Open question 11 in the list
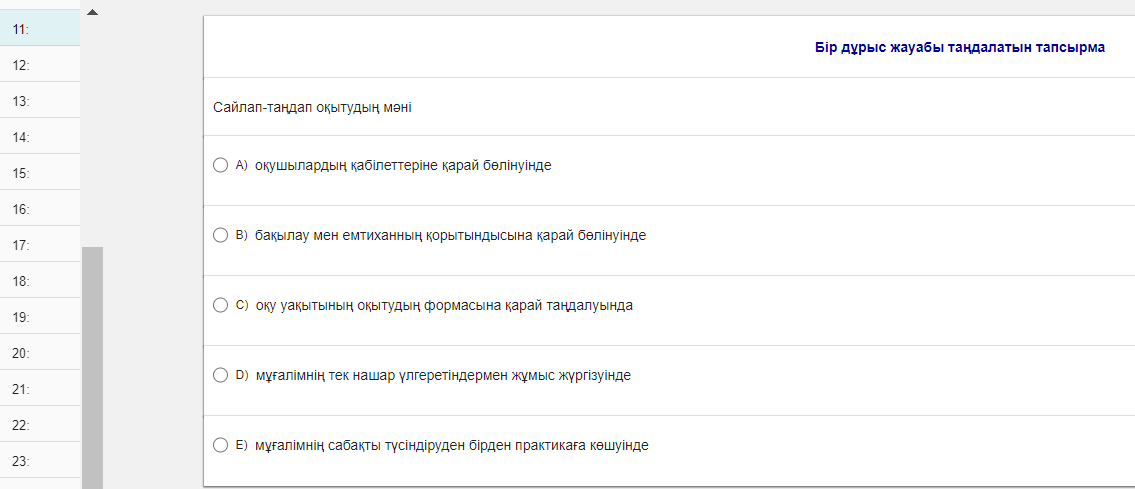 [40, 29]
